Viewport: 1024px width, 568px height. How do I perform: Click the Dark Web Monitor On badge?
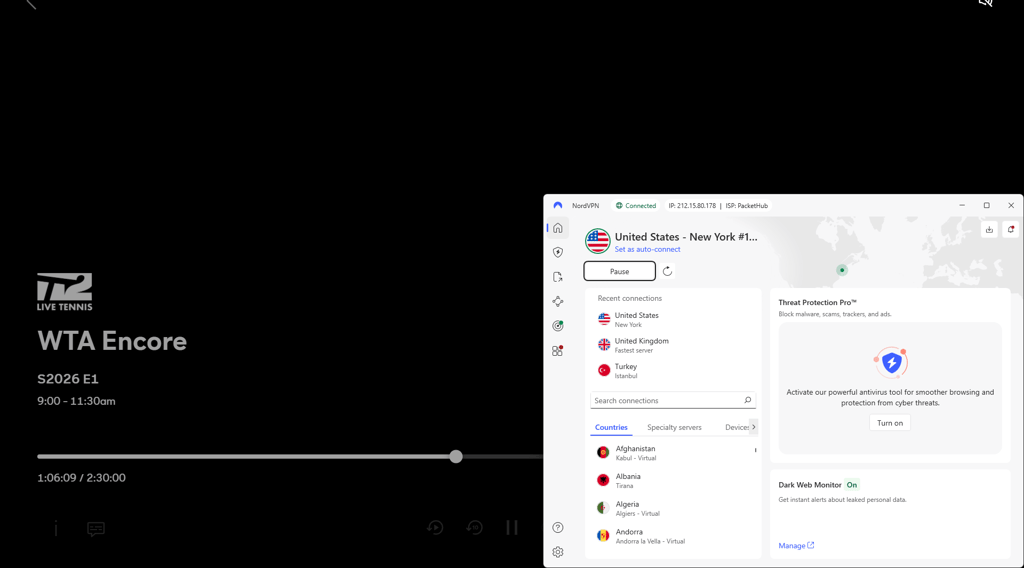(852, 485)
